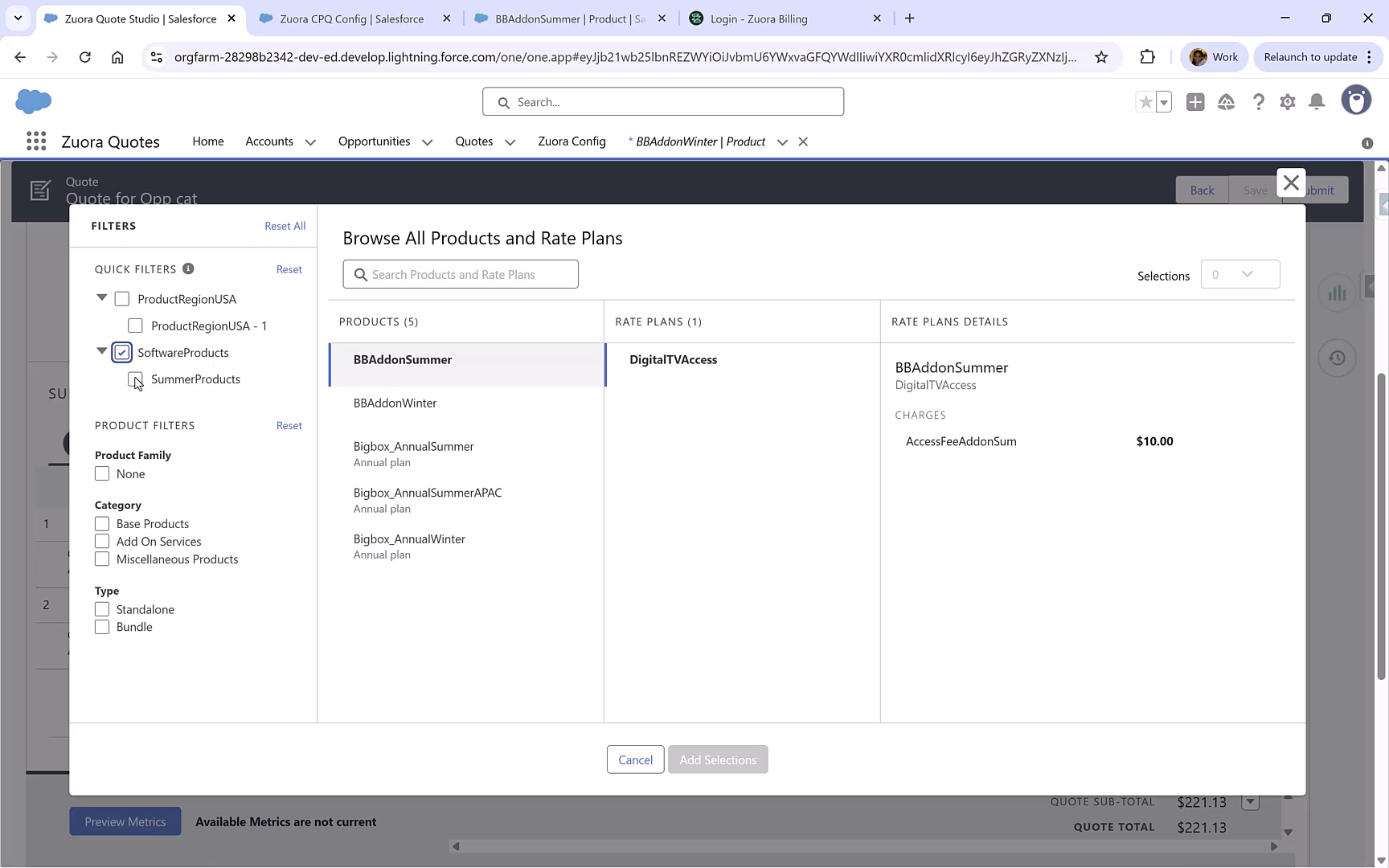The image size is (1389, 868).
Task: Uncheck the SoftwareProducts quick filter
Action: pos(121,352)
